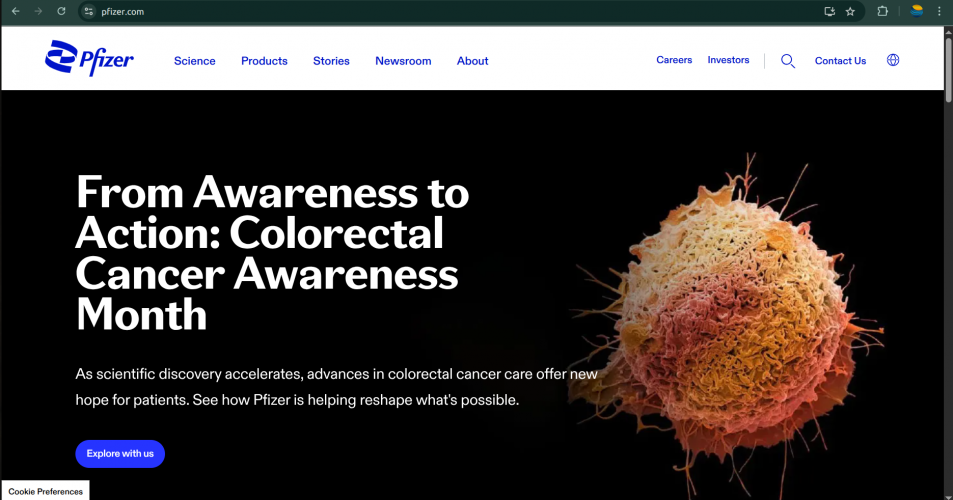Go to the Investors link
The height and width of the screenshot is (500, 953).
pos(728,60)
